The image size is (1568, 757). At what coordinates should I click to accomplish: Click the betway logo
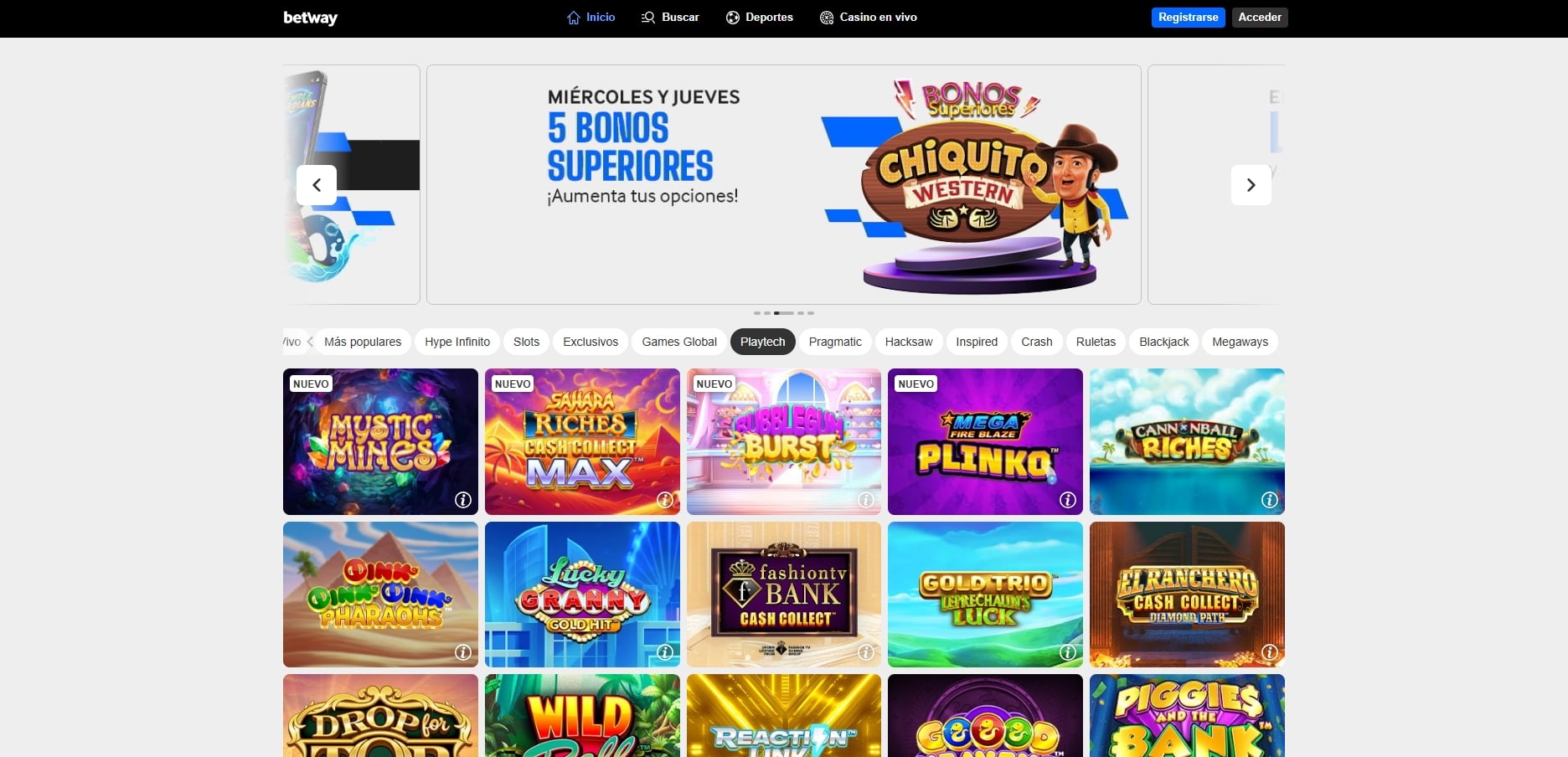point(310,18)
